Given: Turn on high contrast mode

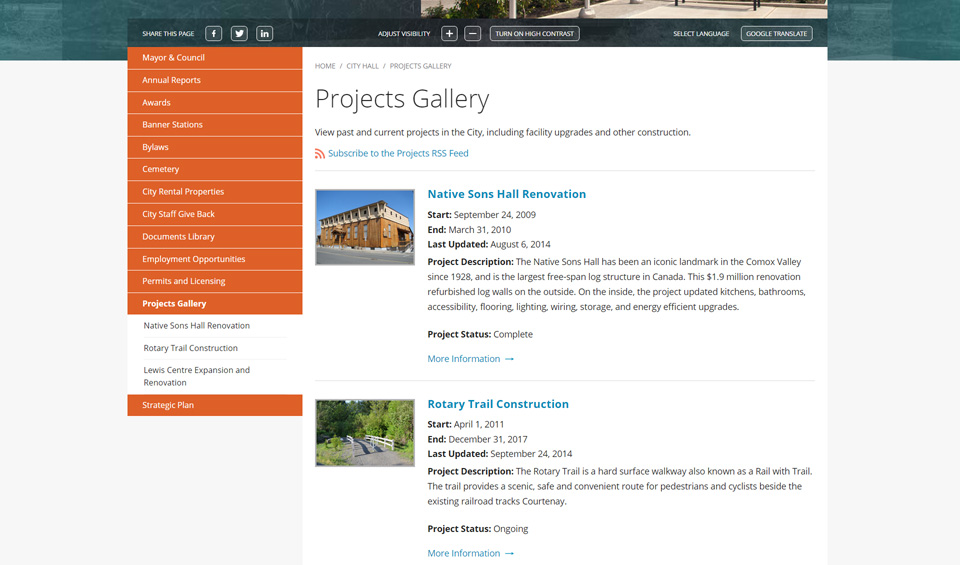Looking at the screenshot, I should click(x=534, y=33).
